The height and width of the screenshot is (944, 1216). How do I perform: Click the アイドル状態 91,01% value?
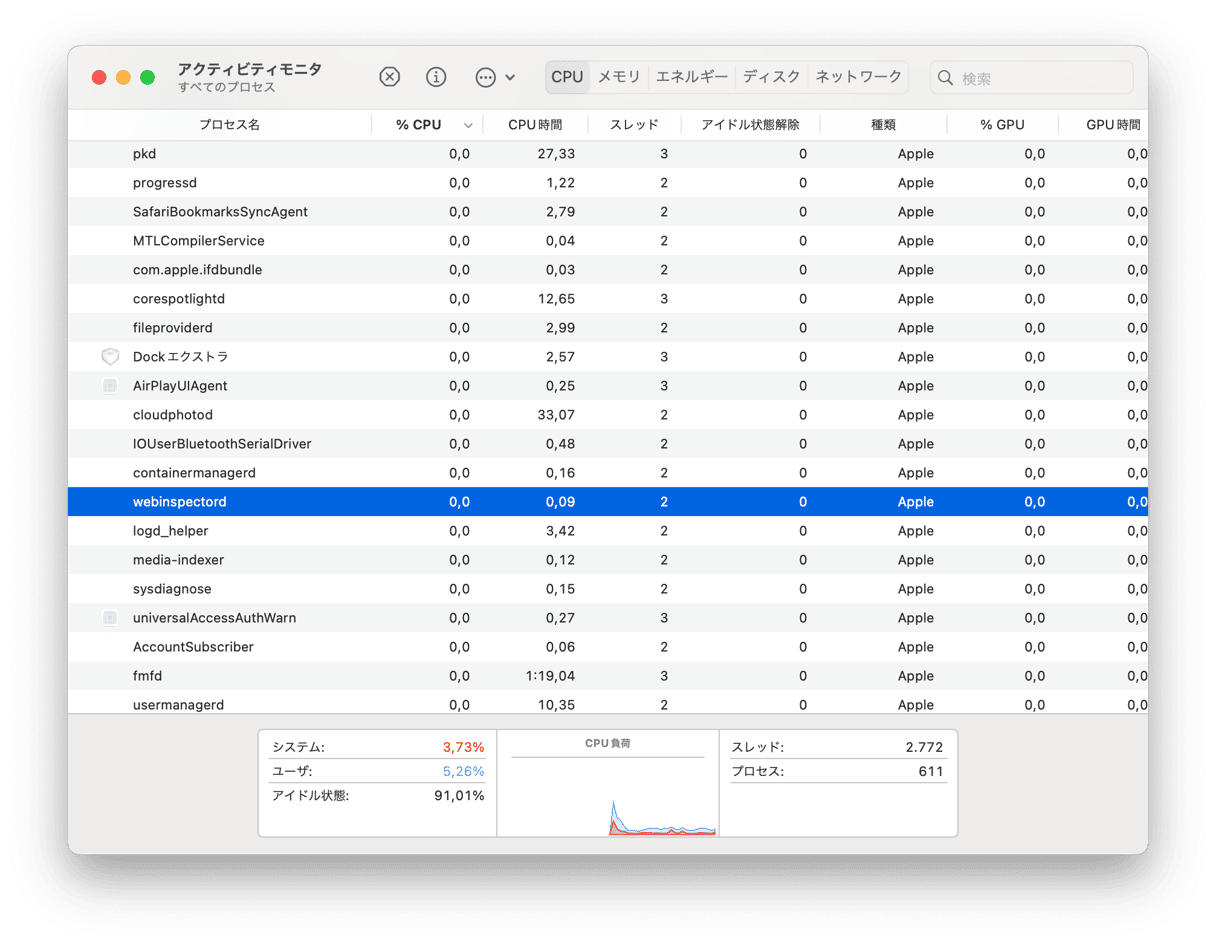pyautogui.click(x=460, y=796)
